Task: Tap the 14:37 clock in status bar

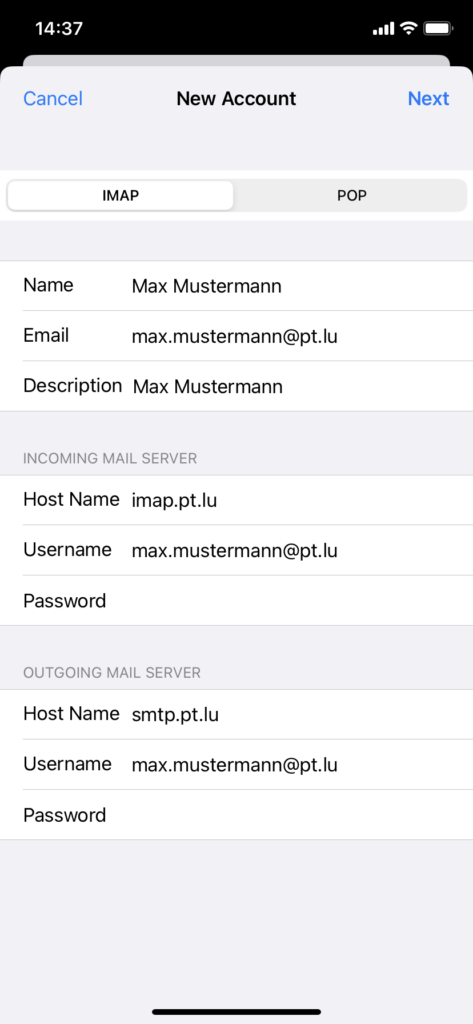Action: pyautogui.click(x=59, y=28)
